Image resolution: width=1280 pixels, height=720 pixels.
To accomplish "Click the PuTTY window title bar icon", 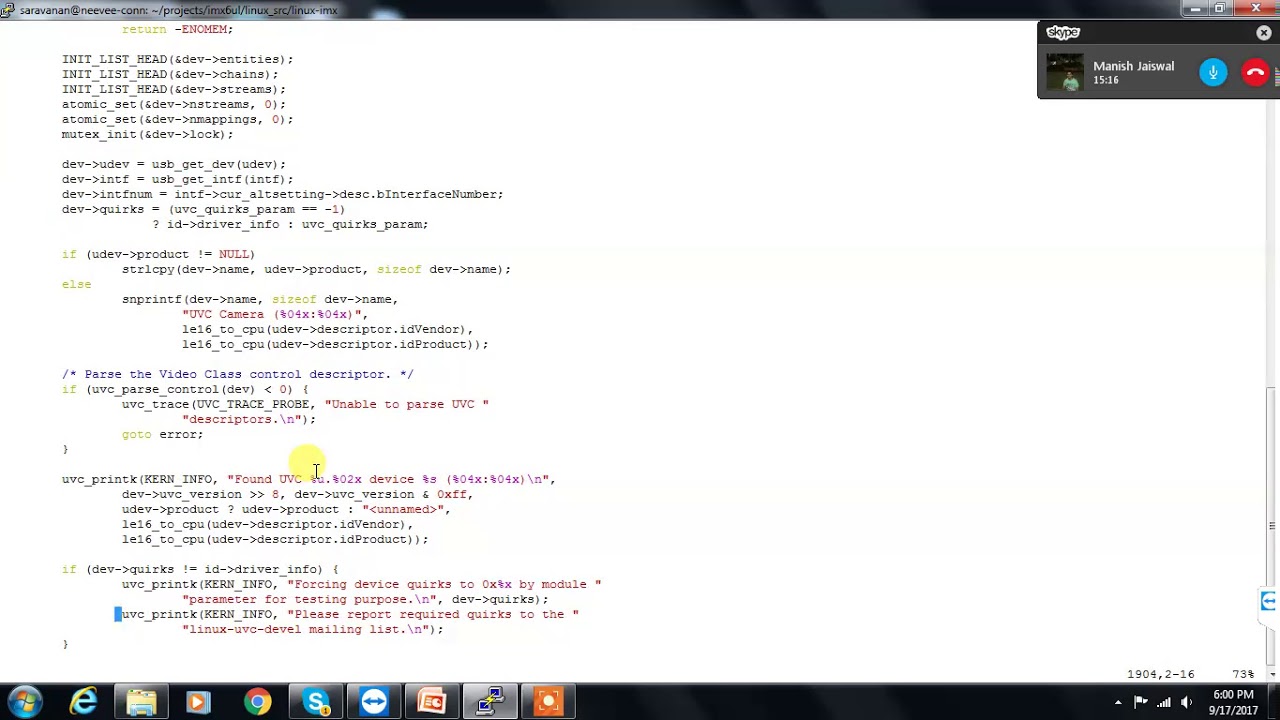I will point(7,10).
